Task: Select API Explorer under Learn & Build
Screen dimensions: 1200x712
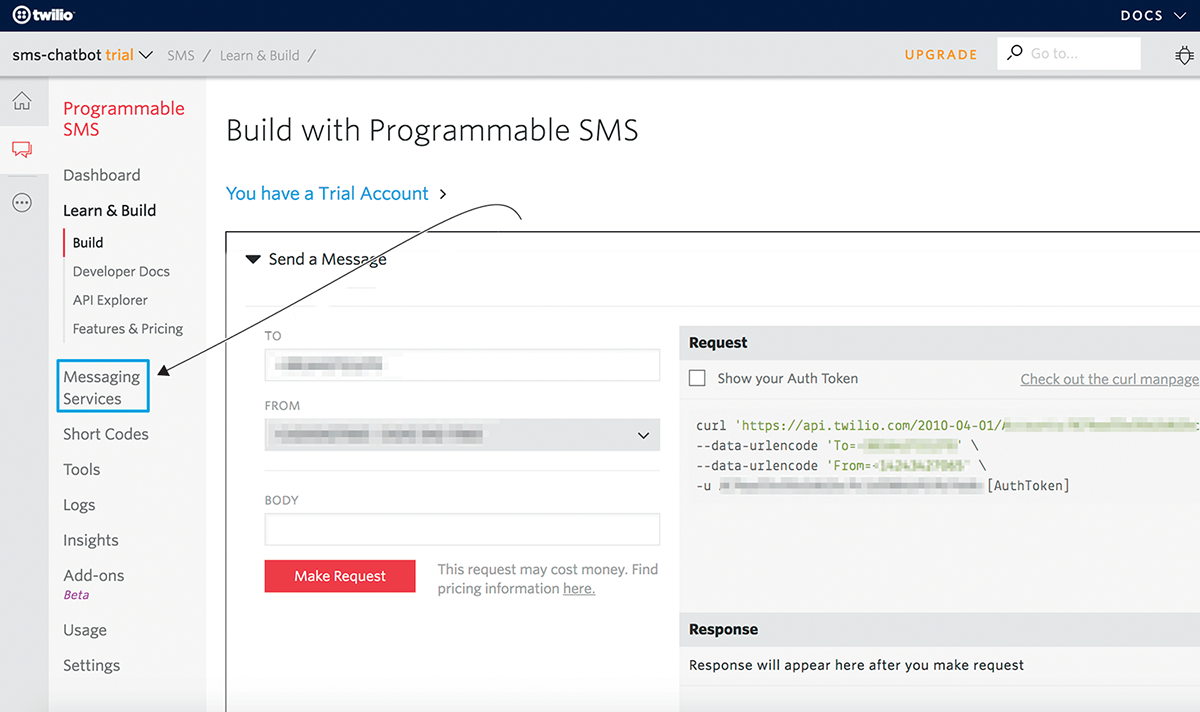Action: pyautogui.click(x=110, y=300)
